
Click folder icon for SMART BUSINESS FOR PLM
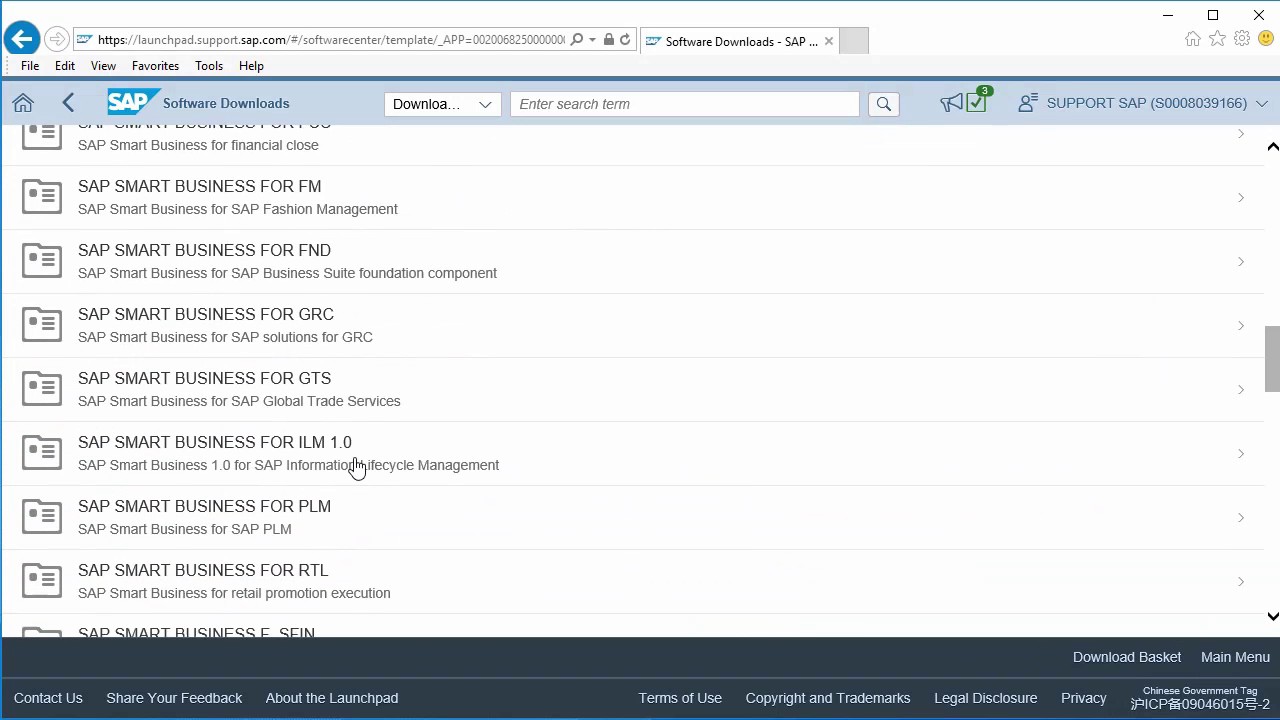click(x=42, y=517)
